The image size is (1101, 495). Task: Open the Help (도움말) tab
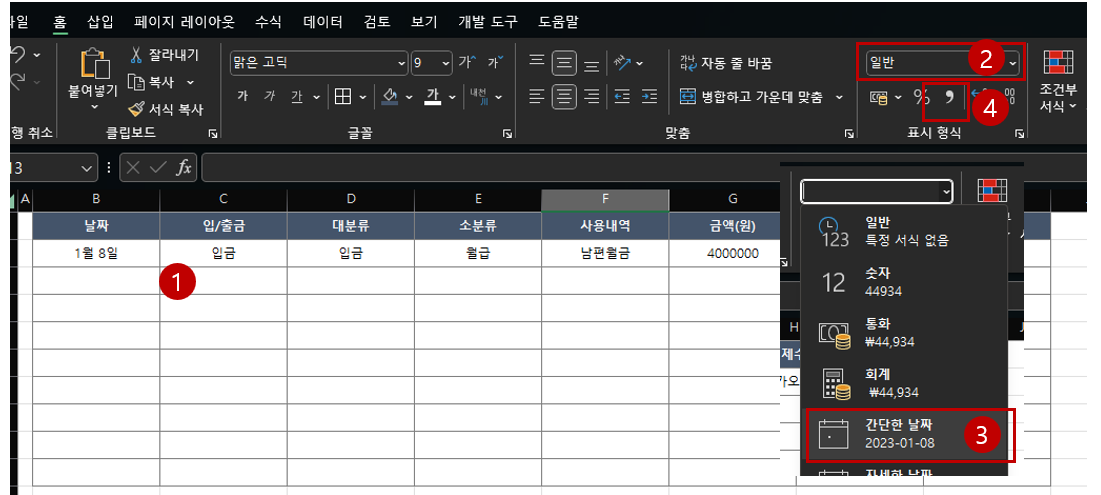pyautogui.click(x=558, y=22)
